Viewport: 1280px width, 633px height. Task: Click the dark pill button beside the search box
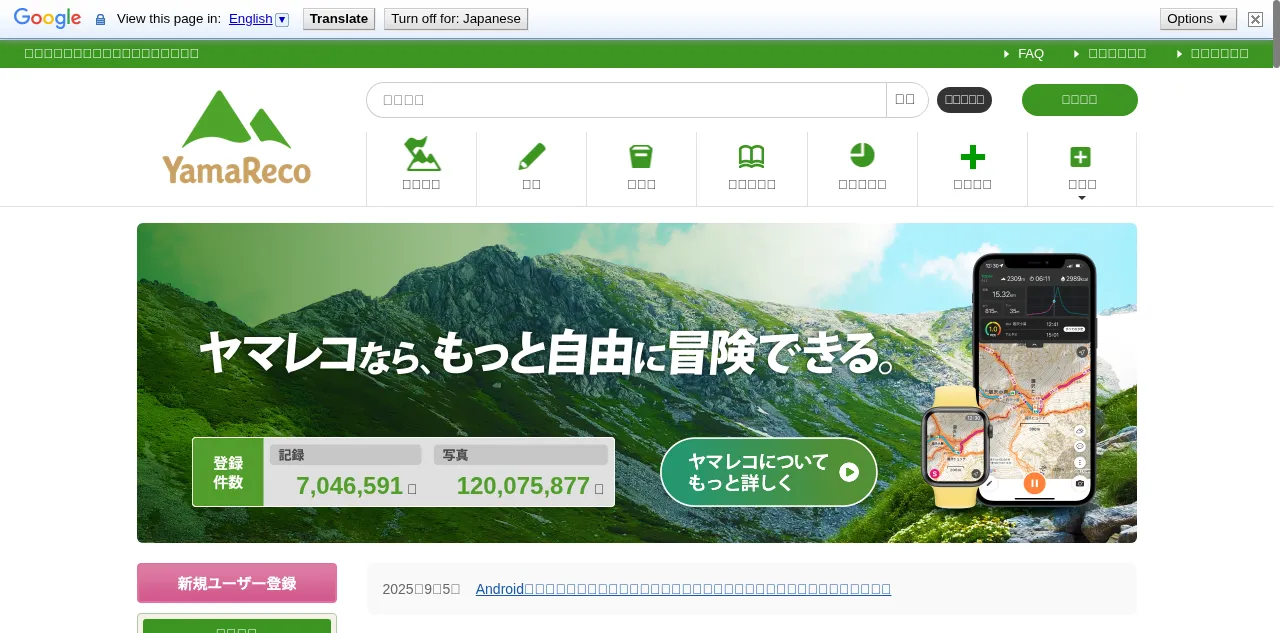coord(964,100)
